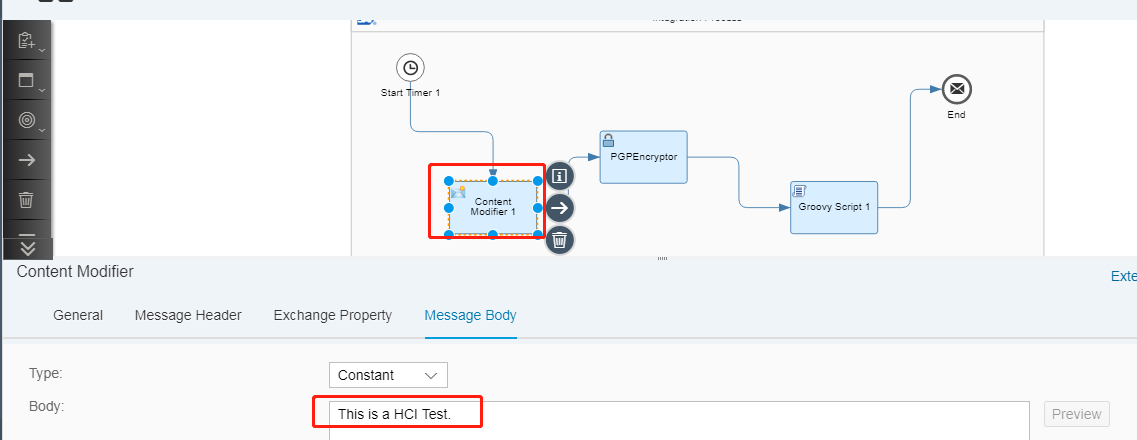Show information for Content Modifier 1
The width and height of the screenshot is (1137, 440).
(560, 176)
